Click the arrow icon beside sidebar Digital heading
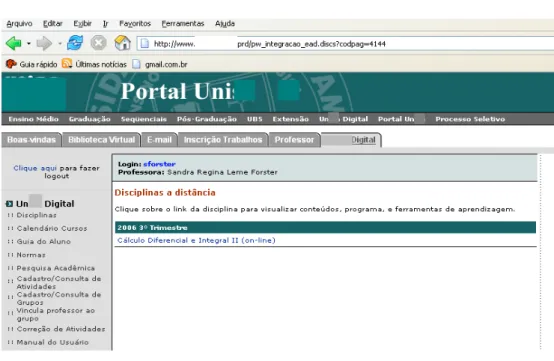Image resolution: width=554 pixels, height=361 pixels. click(10, 204)
